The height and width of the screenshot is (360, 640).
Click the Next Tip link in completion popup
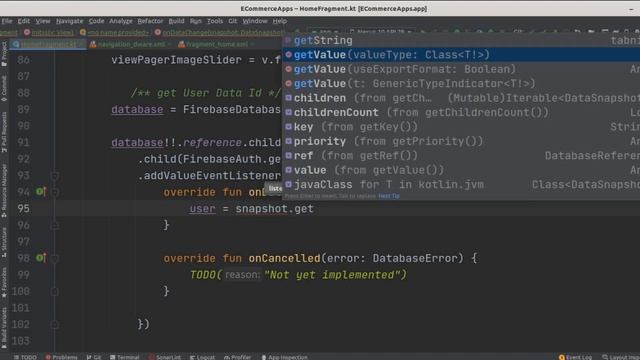coord(389,196)
